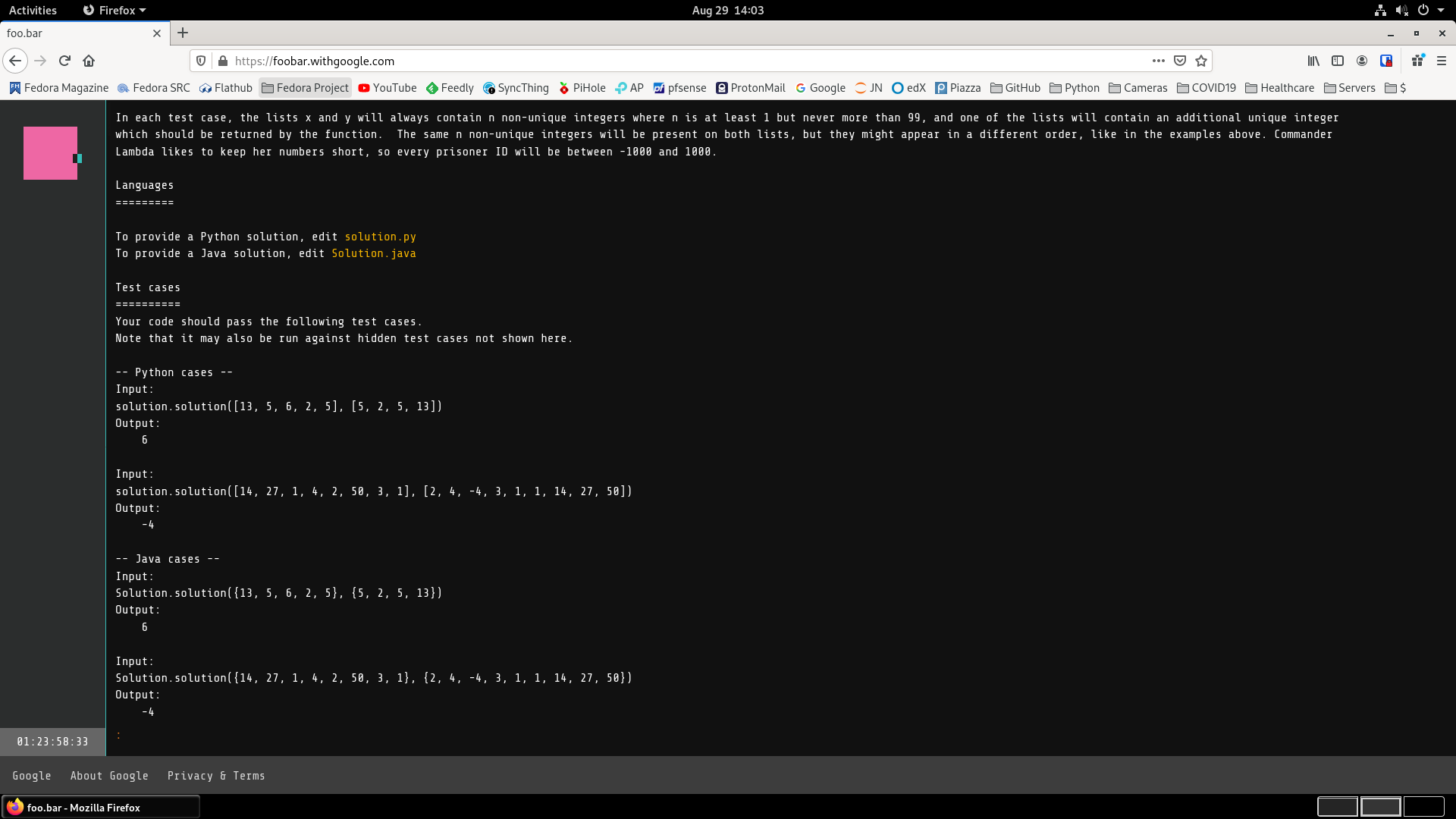Expand the system power menu arrow

point(1441,10)
